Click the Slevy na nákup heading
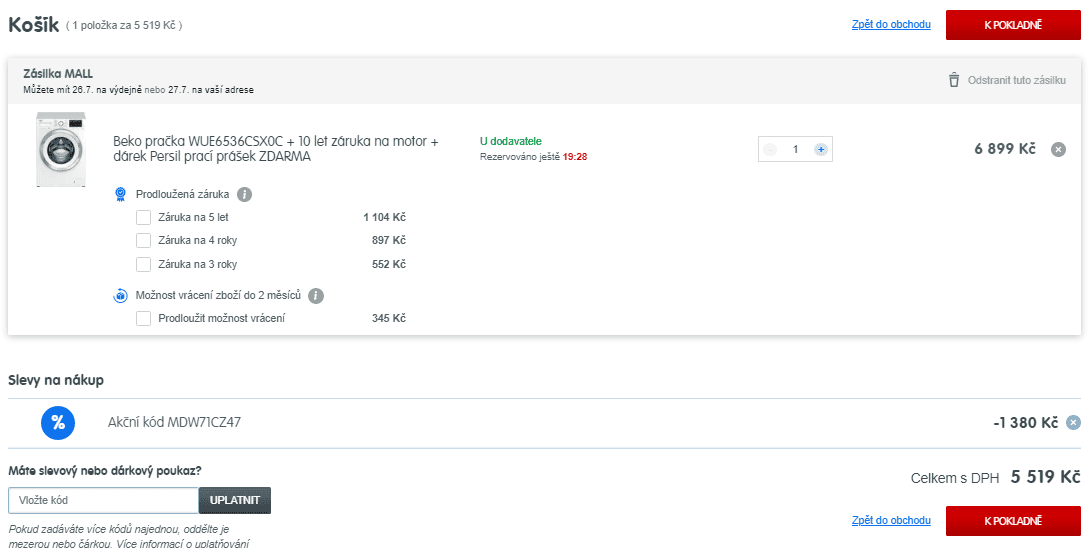Viewport: 1090px width, 548px height. pyautogui.click(x=56, y=380)
